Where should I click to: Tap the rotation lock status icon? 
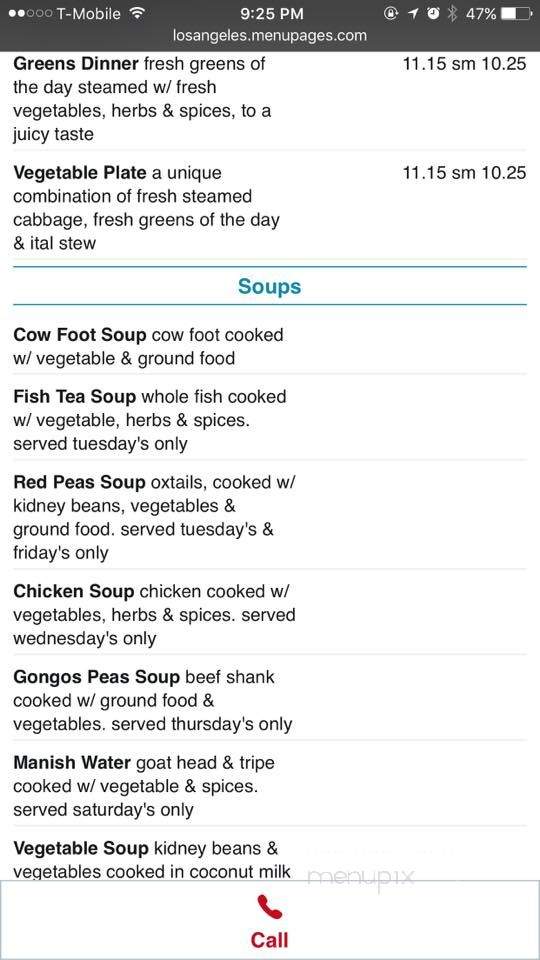tap(391, 13)
